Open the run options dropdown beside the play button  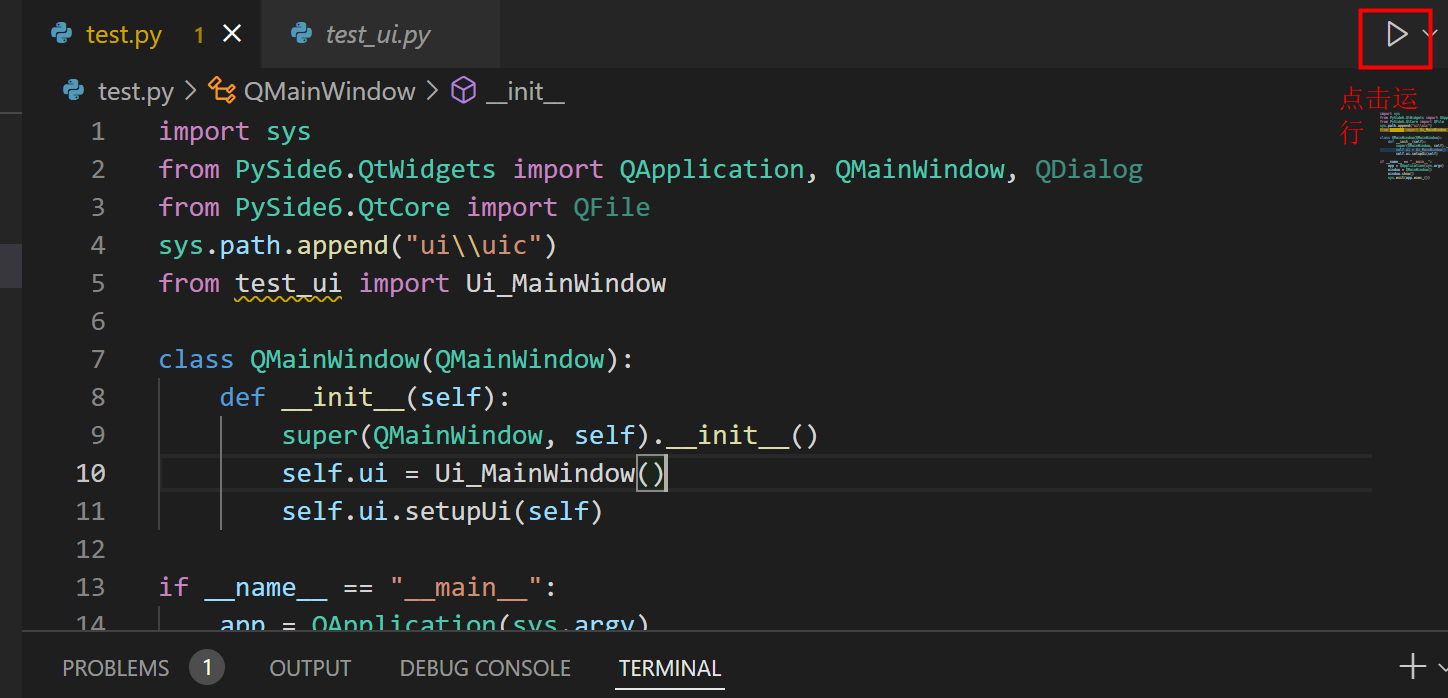(x=1430, y=33)
